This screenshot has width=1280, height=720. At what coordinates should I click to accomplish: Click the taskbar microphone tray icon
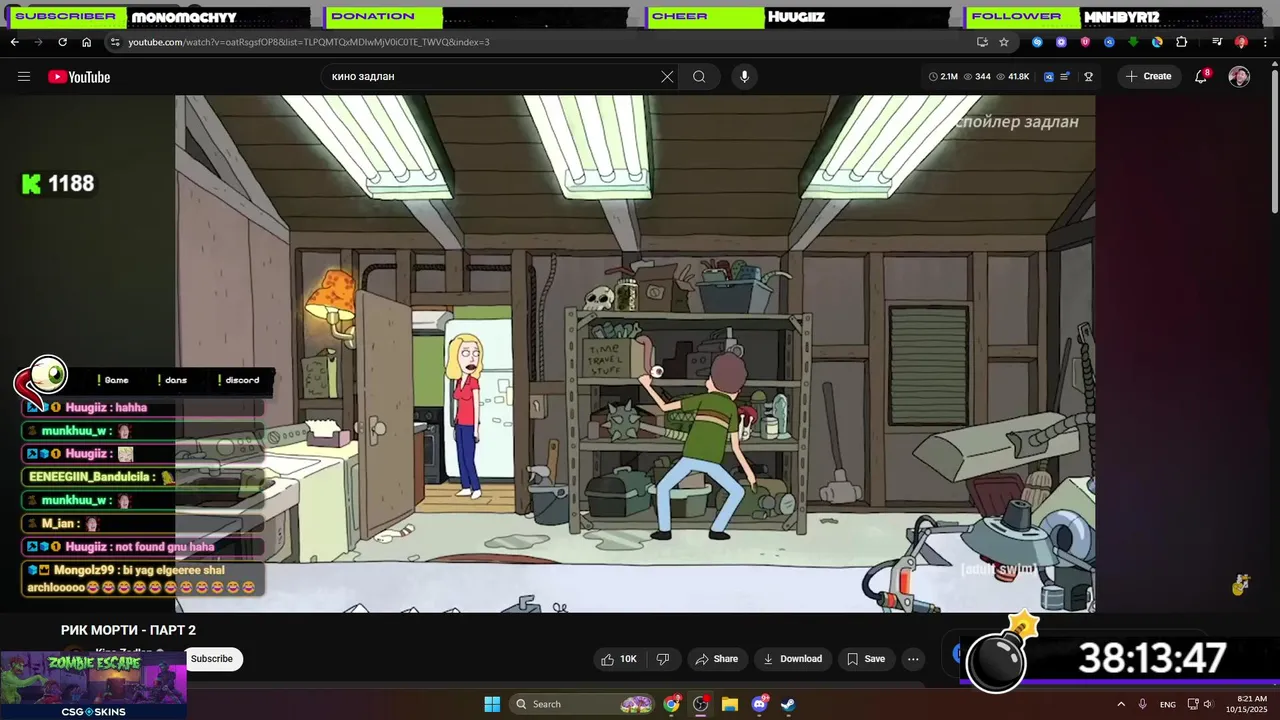(1143, 704)
